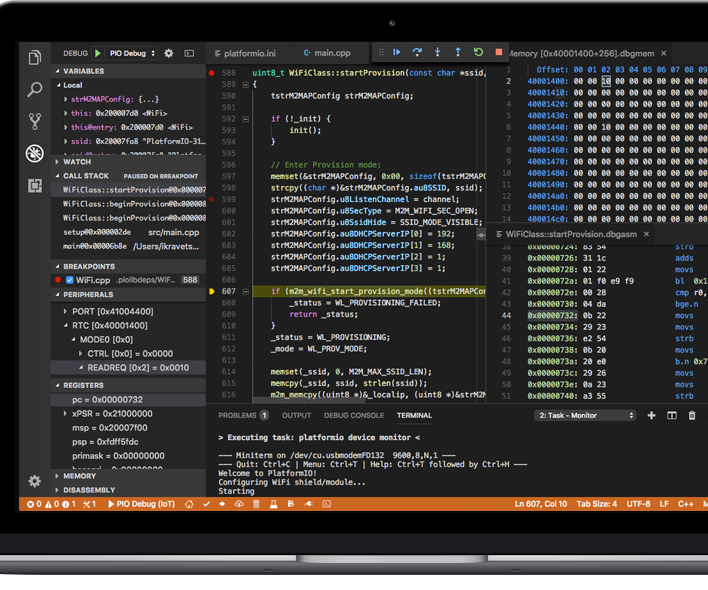
Task: Toggle breakpoint dot on line 588
Action: [211, 73]
